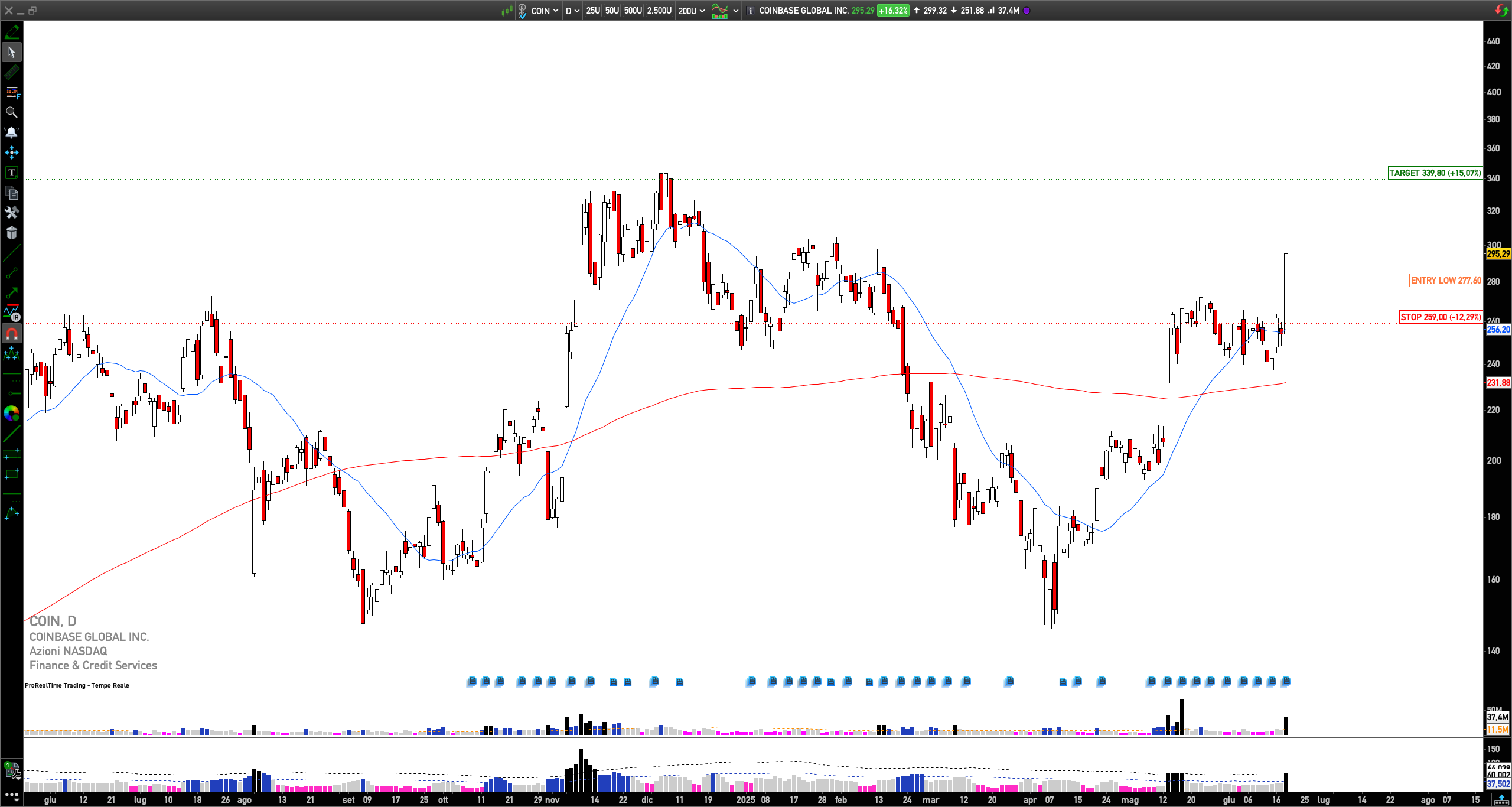
Task: Select the 2.500U history preset
Action: coord(659,11)
